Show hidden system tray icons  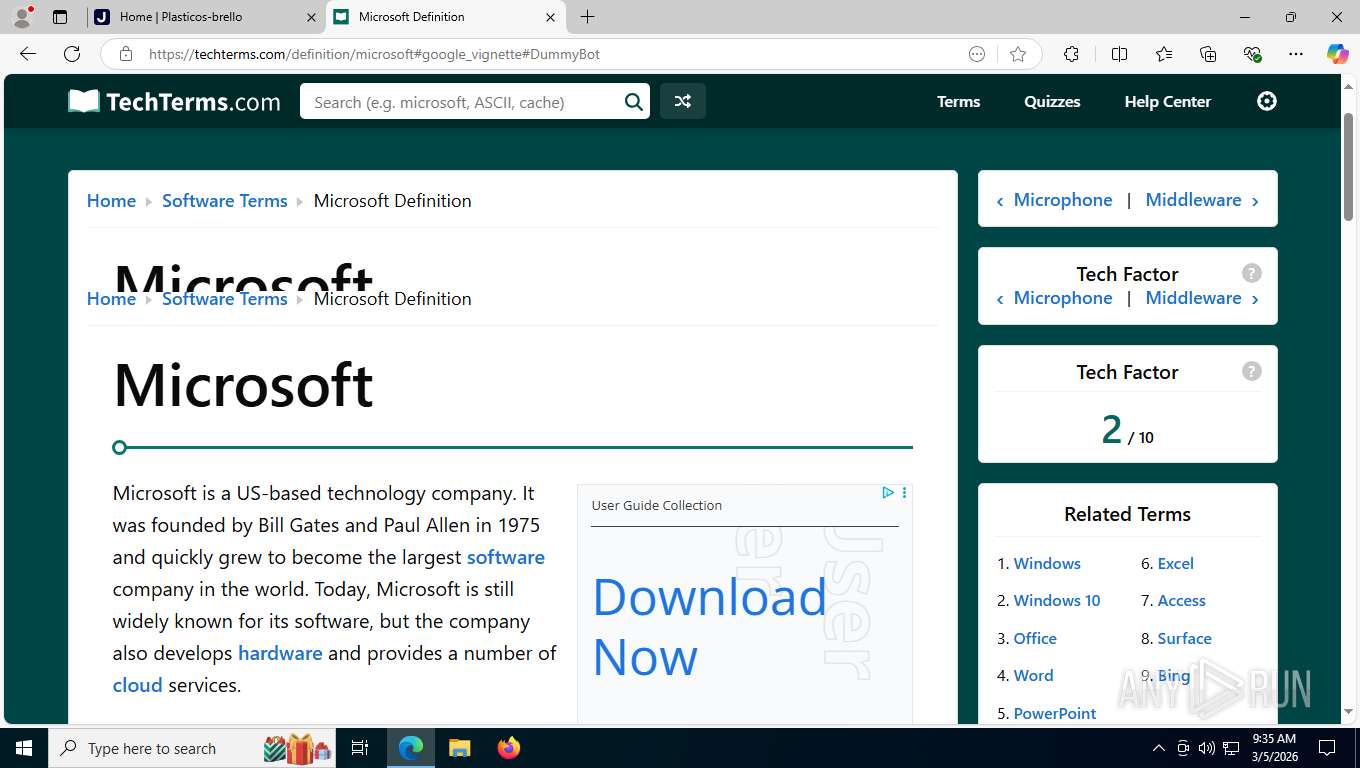tap(1159, 748)
